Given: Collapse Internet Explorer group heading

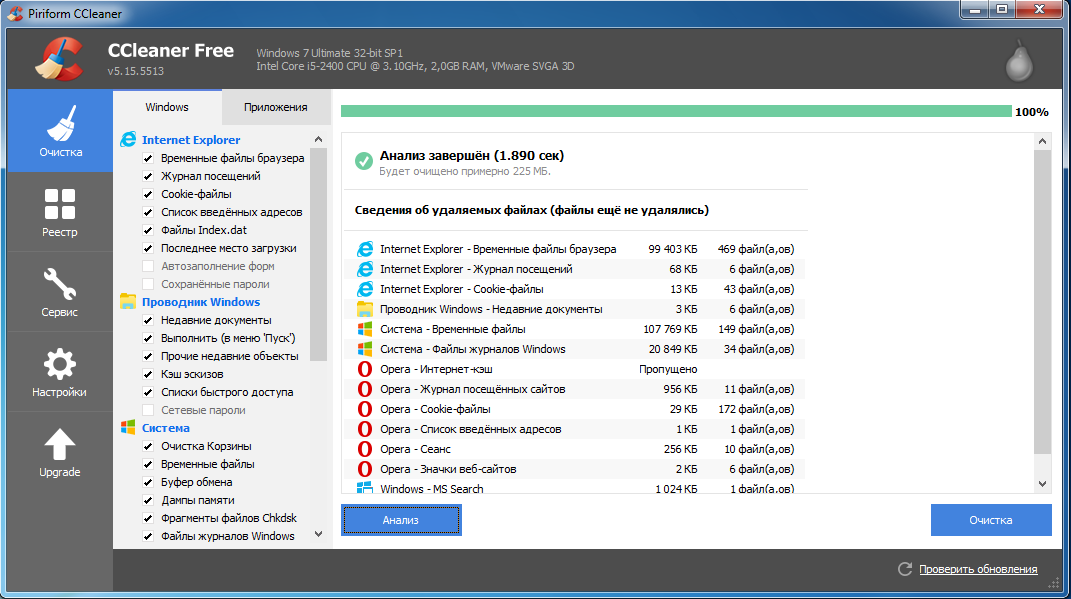Looking at the screenshot, I should (x=191, y=139).
